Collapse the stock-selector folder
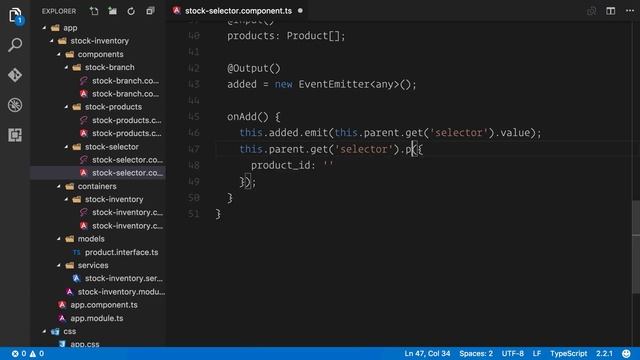The image size is (640, 360). [x=67, y=147]
